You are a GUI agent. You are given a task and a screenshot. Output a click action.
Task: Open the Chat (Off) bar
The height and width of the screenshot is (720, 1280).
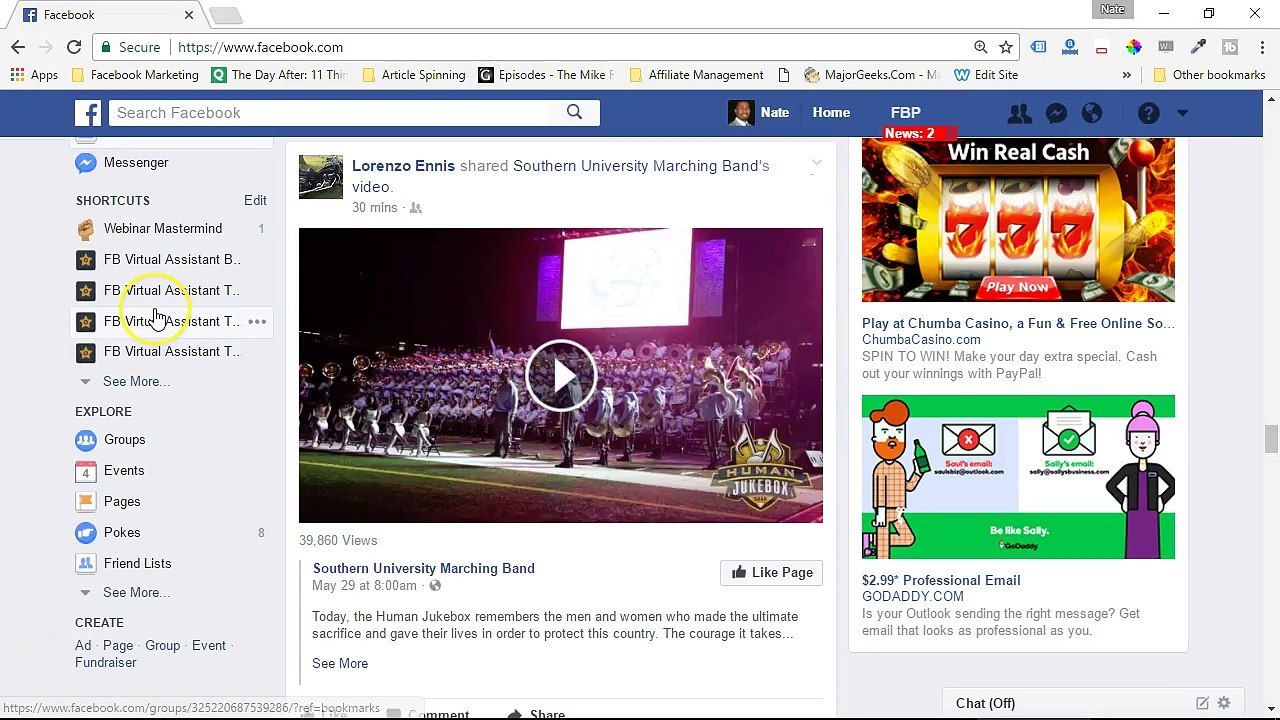tap(1065, 703)
